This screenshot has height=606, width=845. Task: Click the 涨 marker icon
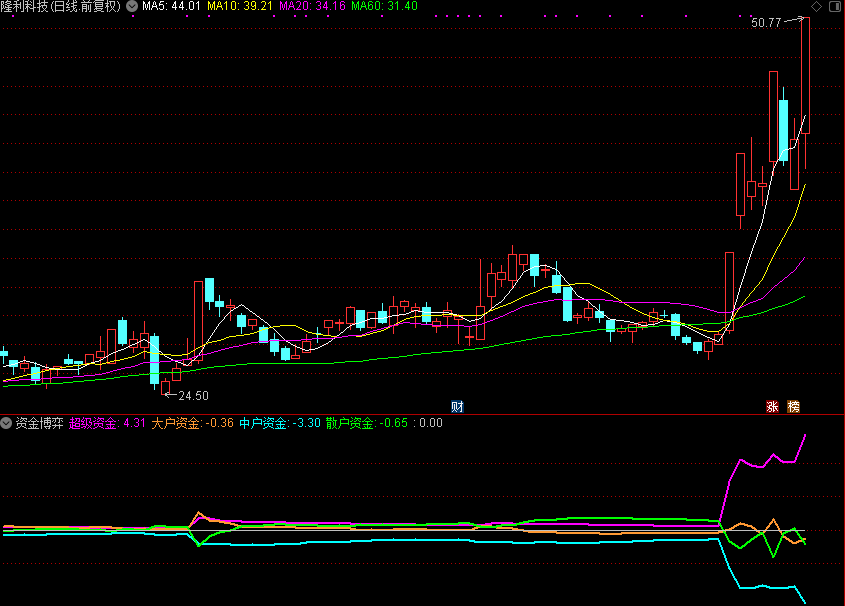[772, 407]
